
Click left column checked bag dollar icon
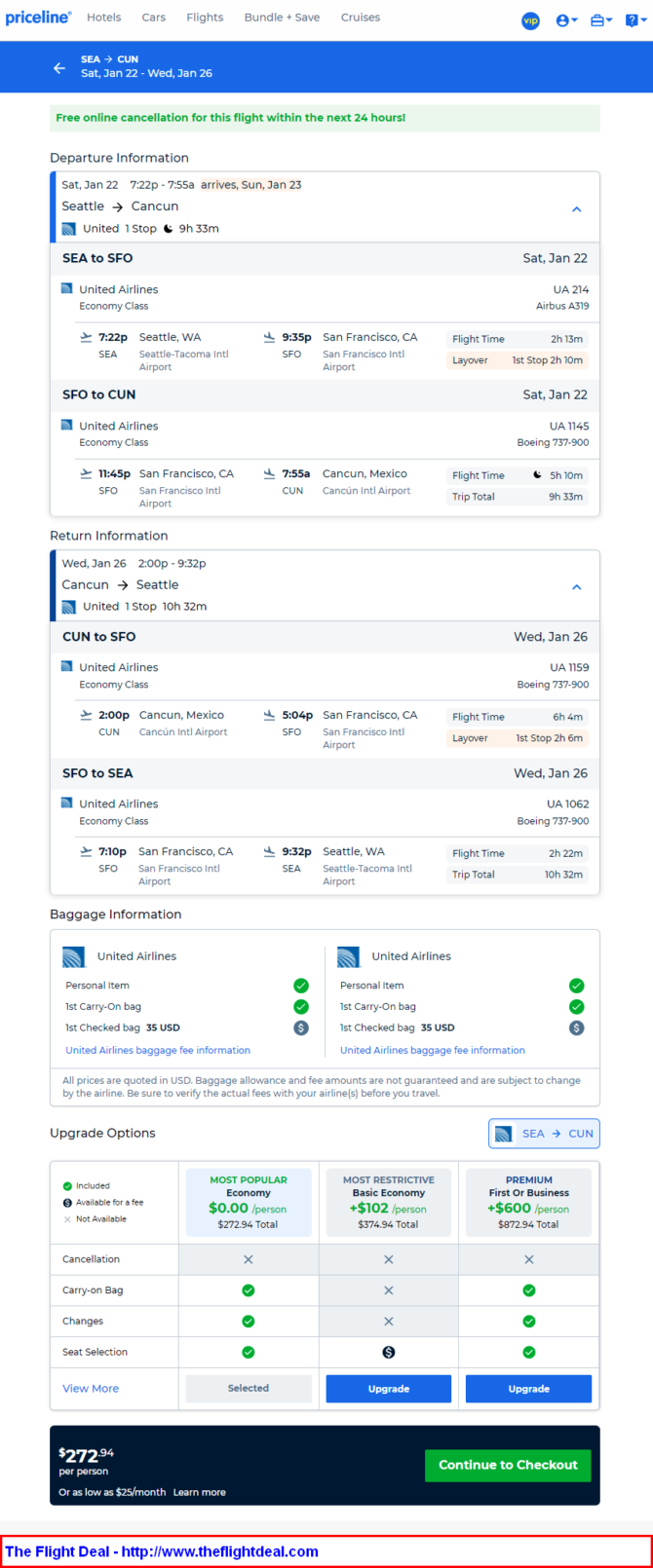301,1027
